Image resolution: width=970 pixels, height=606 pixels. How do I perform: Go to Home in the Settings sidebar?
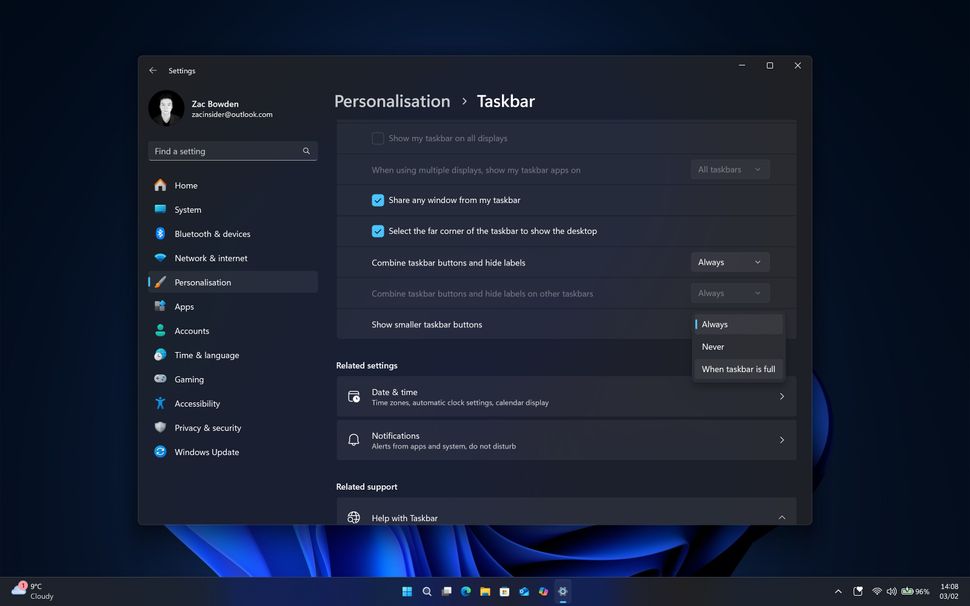185,185
